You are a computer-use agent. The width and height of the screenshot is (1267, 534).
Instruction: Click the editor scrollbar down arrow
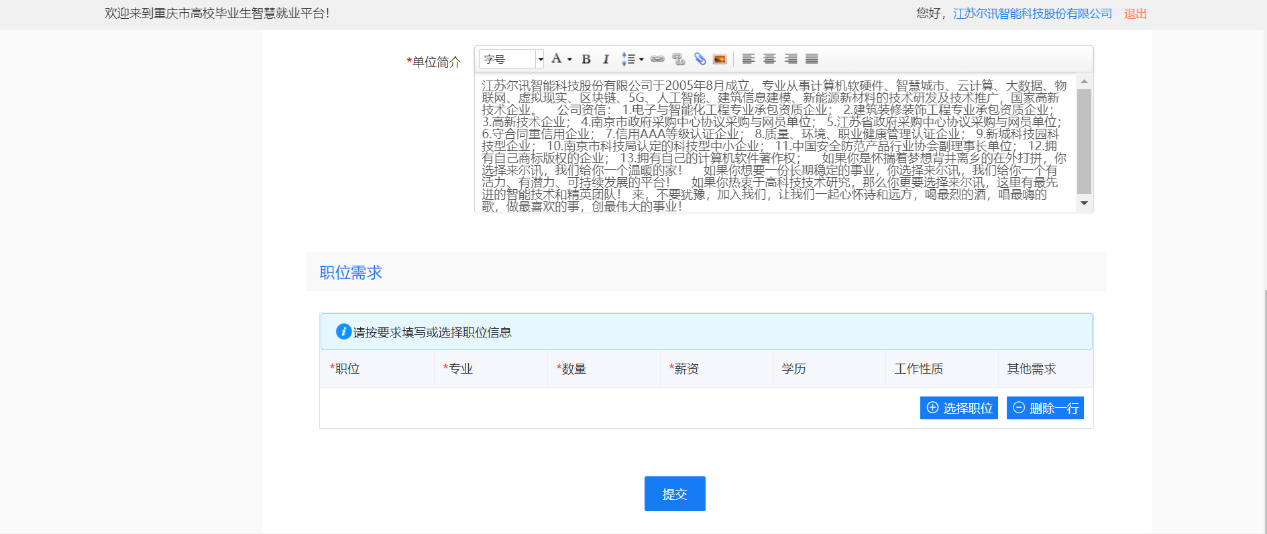pos(1084,203)
